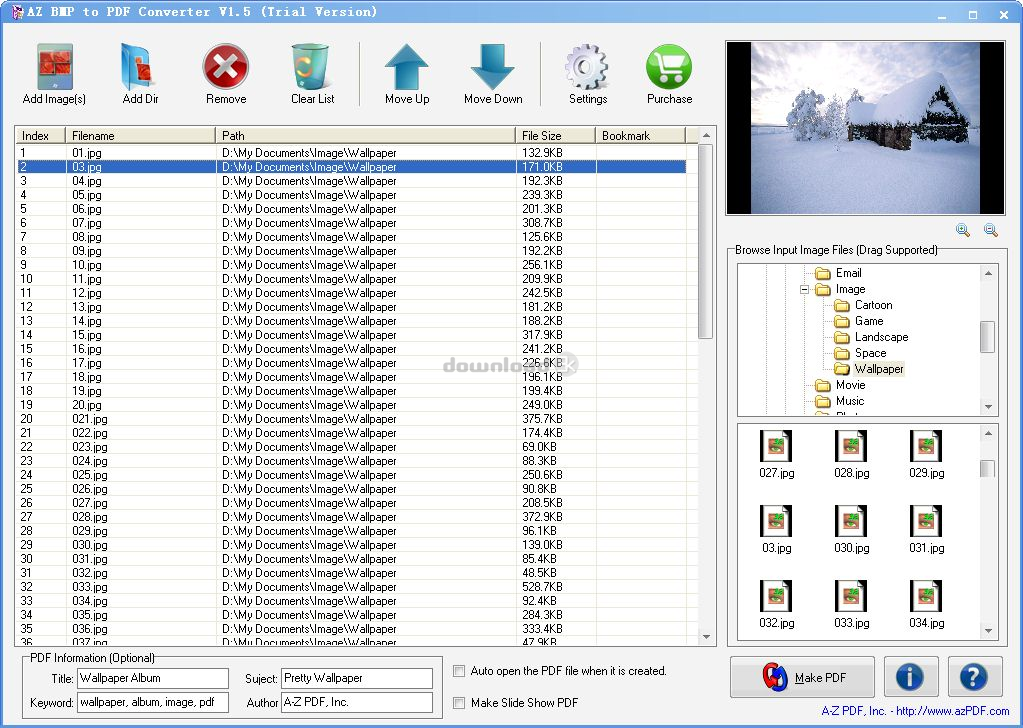Viewport: 1023px width, 728px height.
Task: Sort list by Index column header
Action: click(40, 136)
